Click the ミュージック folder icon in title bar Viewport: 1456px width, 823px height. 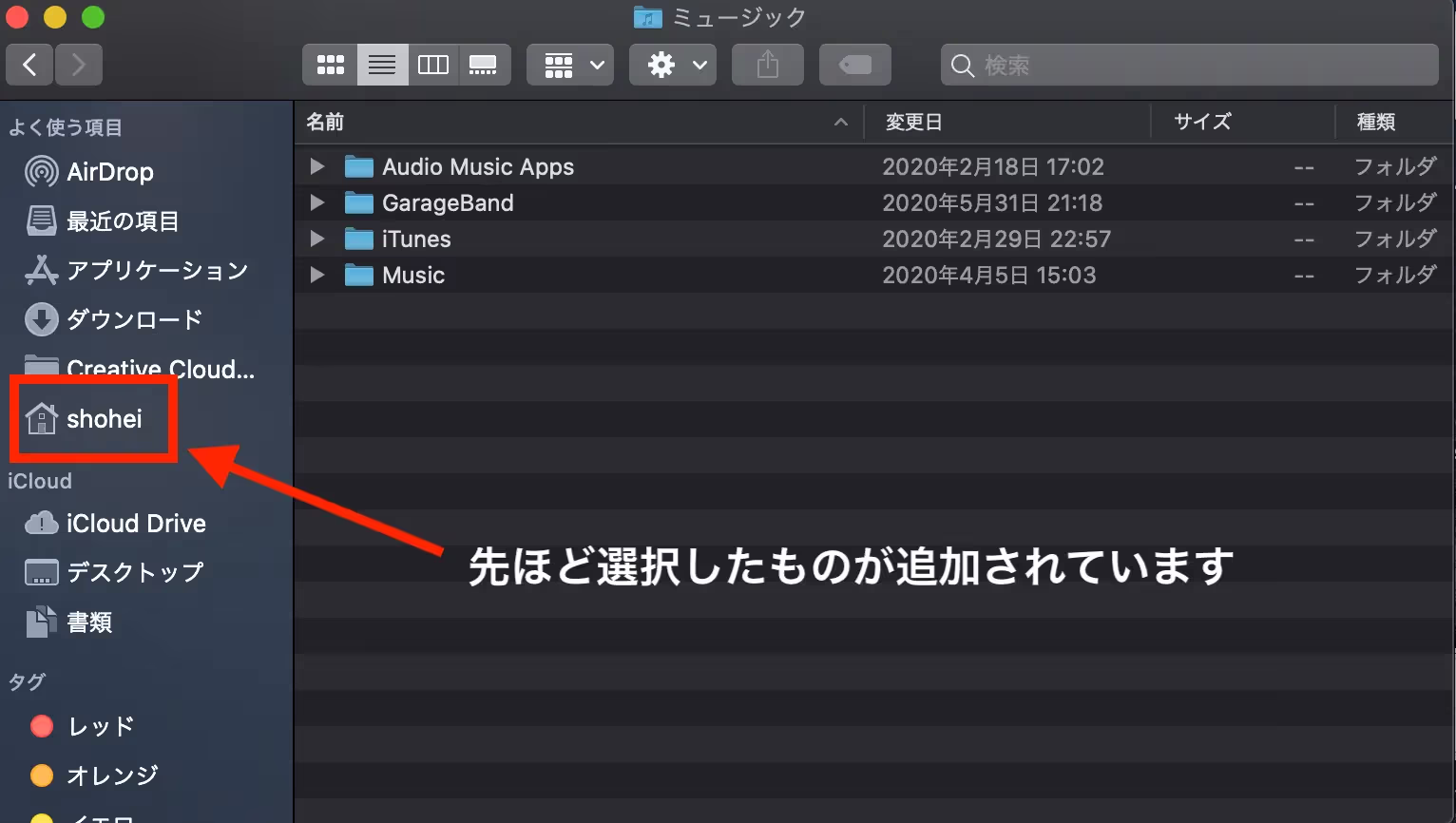point(647,17)
